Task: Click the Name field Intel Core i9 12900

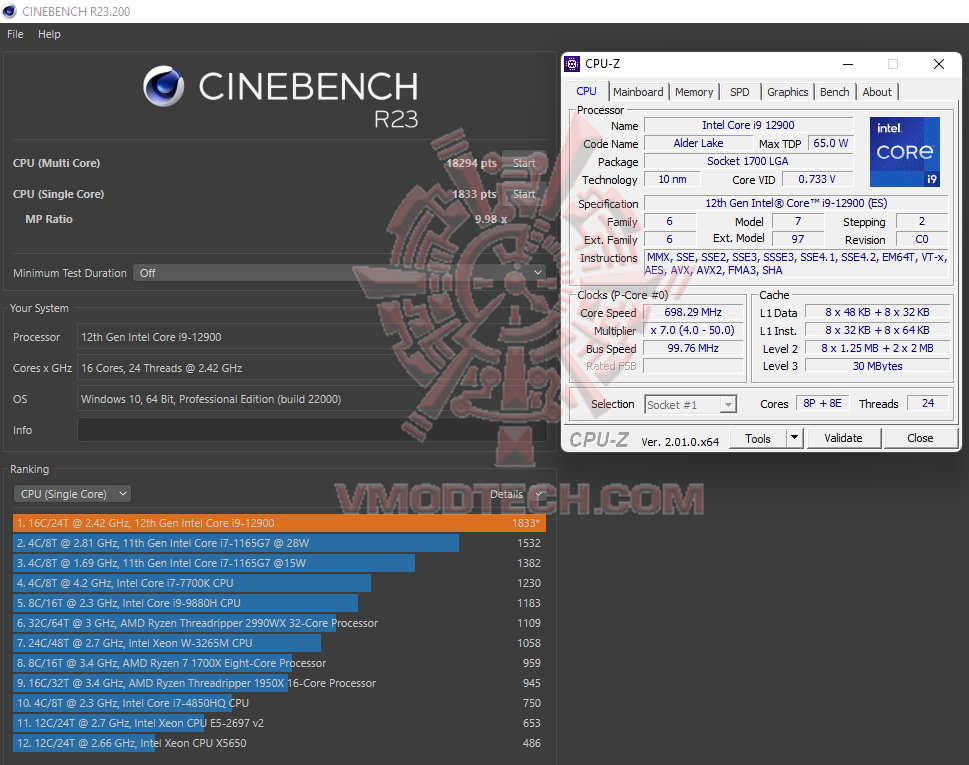Action: [x=748, y=125]
